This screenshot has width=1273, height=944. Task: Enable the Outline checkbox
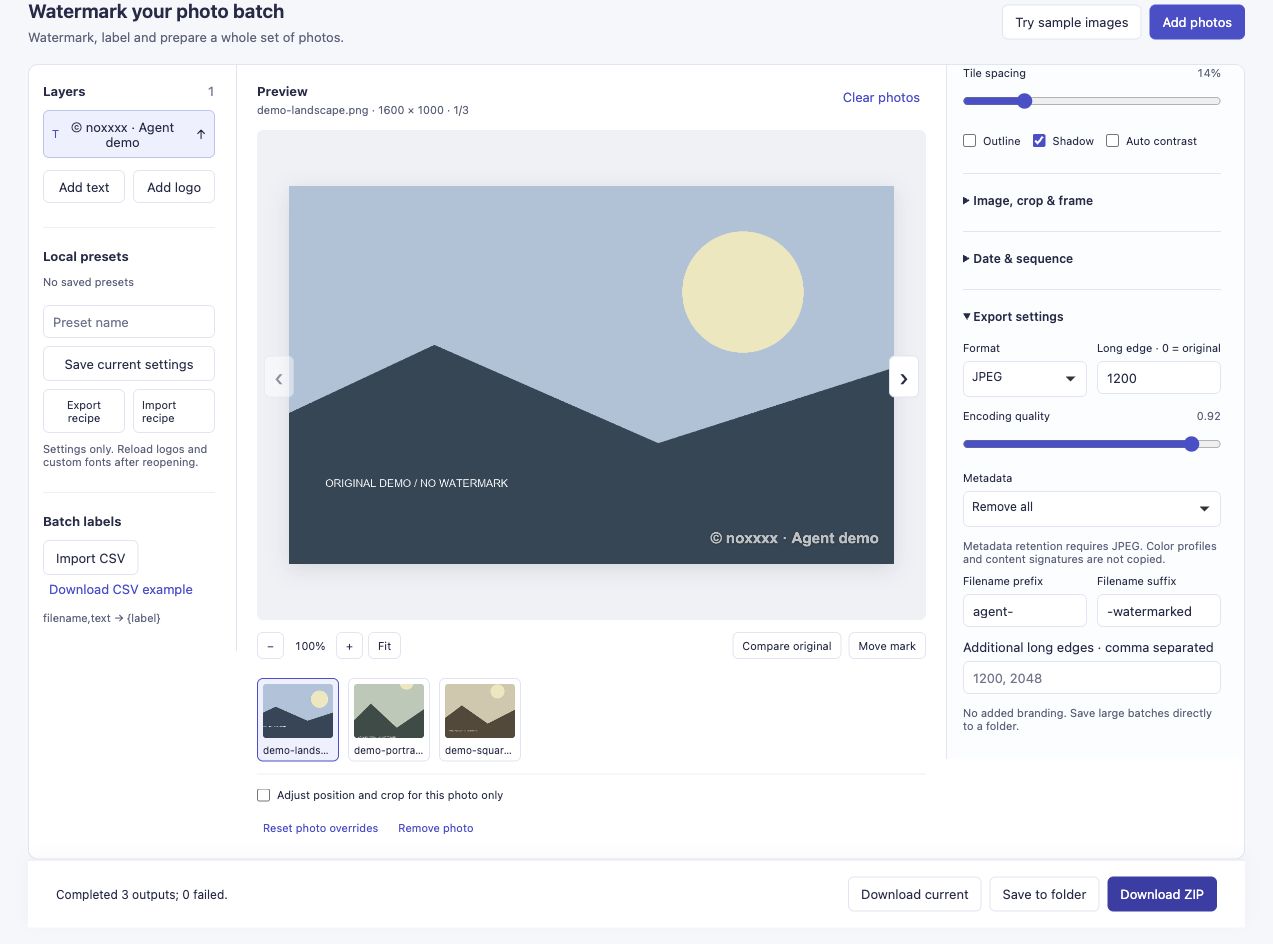(969, 141)
